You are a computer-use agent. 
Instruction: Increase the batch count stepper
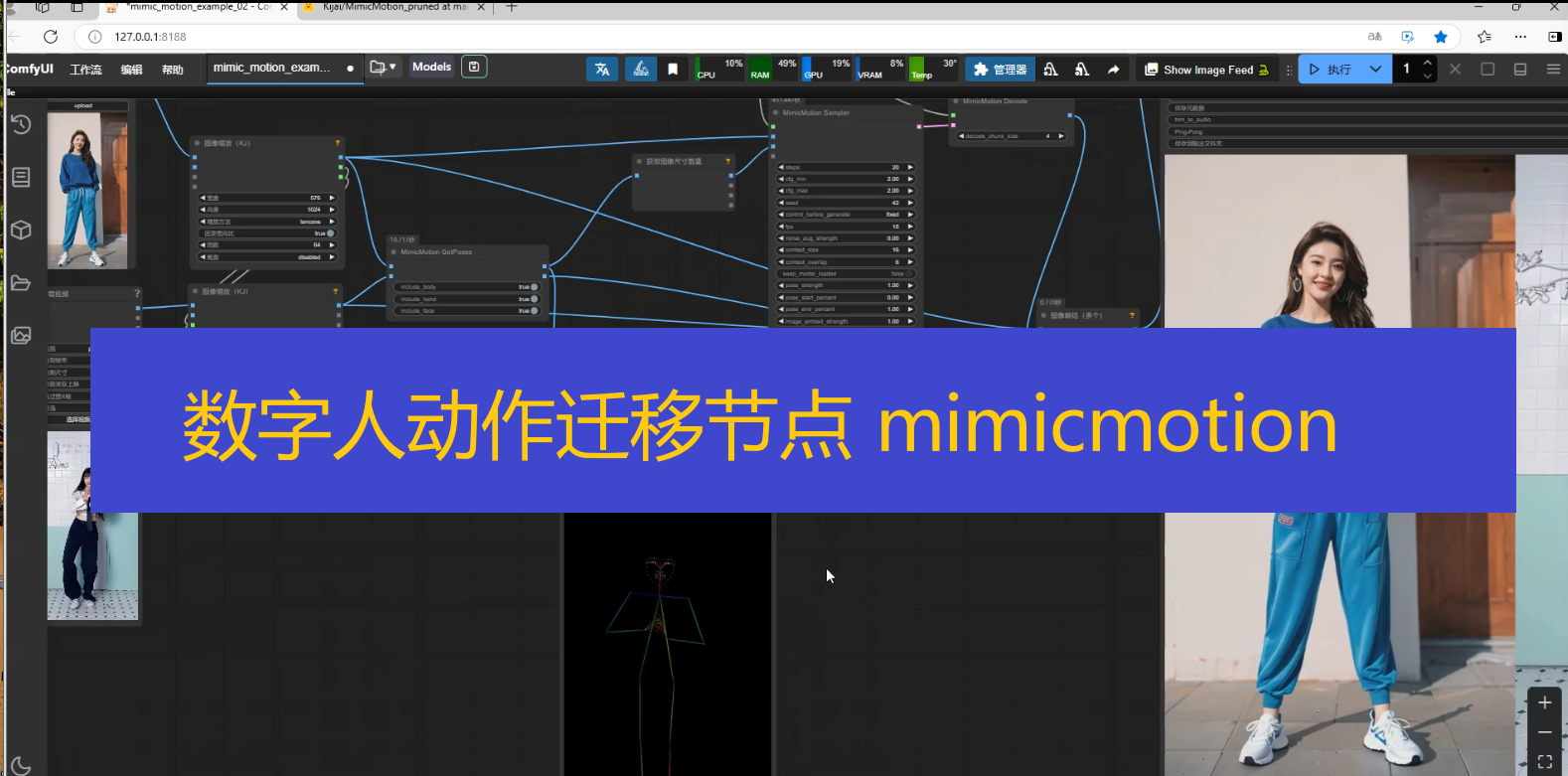1428,63
